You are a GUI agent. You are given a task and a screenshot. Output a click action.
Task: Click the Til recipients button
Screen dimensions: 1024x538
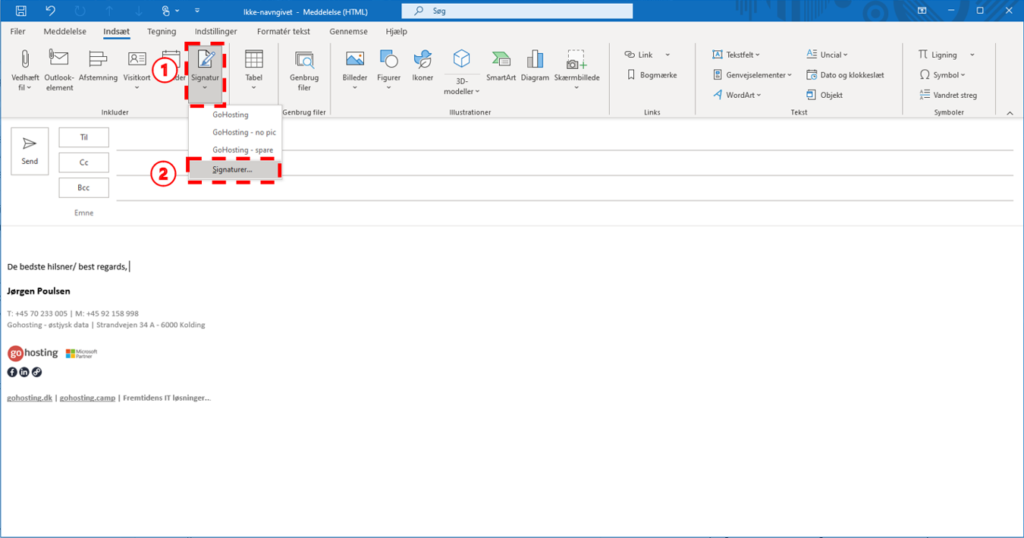[x=84, y=138]
